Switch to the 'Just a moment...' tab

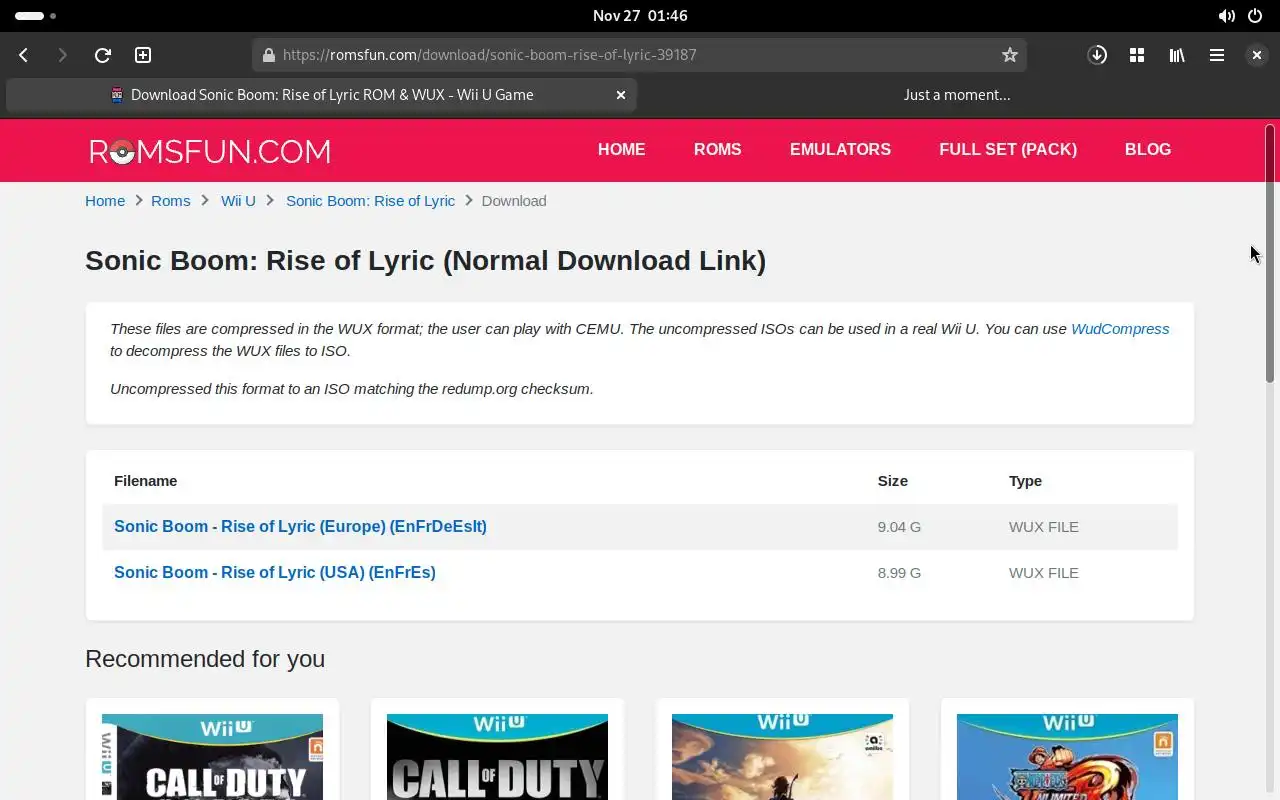coord(957,95)
